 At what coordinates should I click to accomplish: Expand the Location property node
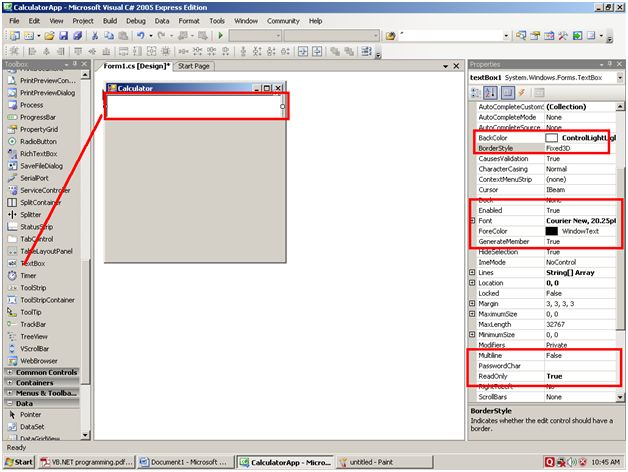(x=472, y=283)
